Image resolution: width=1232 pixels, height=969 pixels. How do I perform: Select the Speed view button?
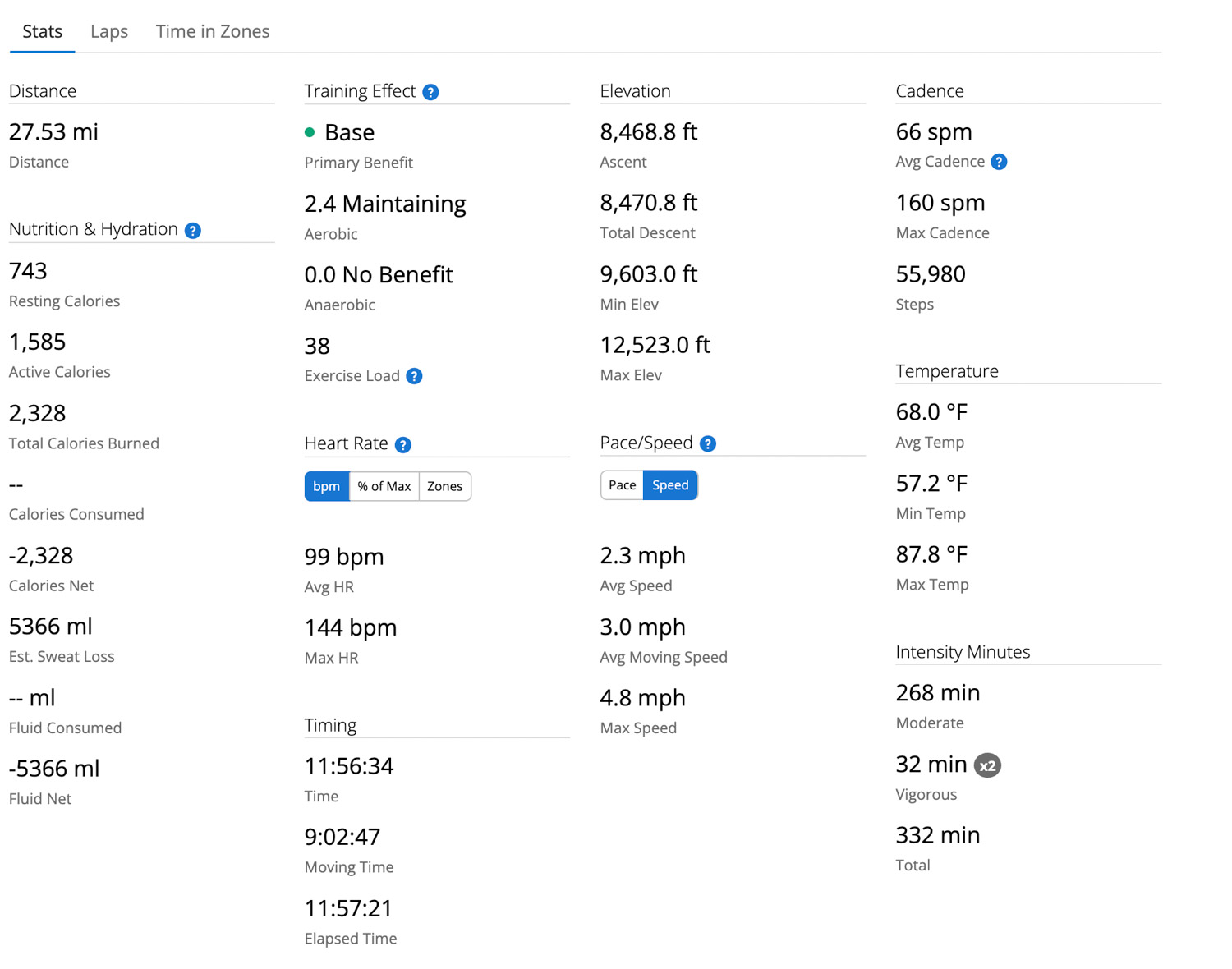670,485
